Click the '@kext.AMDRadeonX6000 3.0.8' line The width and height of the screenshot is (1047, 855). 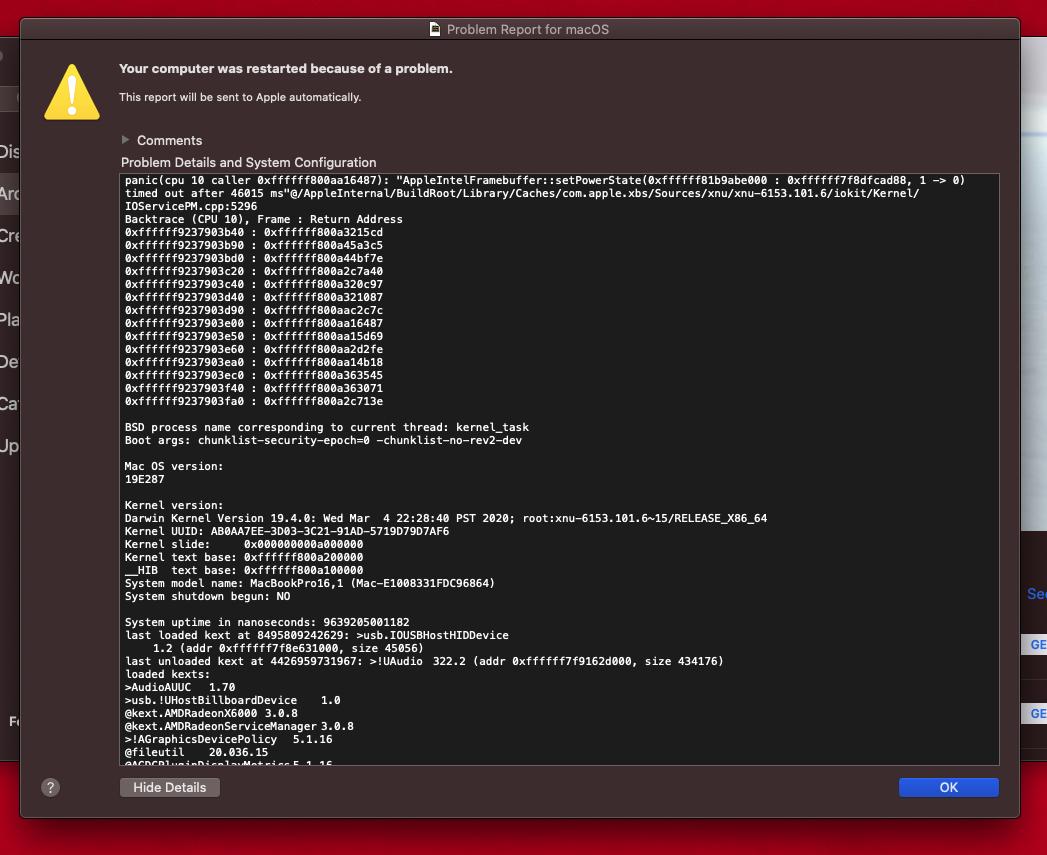(x=211, y=714)
